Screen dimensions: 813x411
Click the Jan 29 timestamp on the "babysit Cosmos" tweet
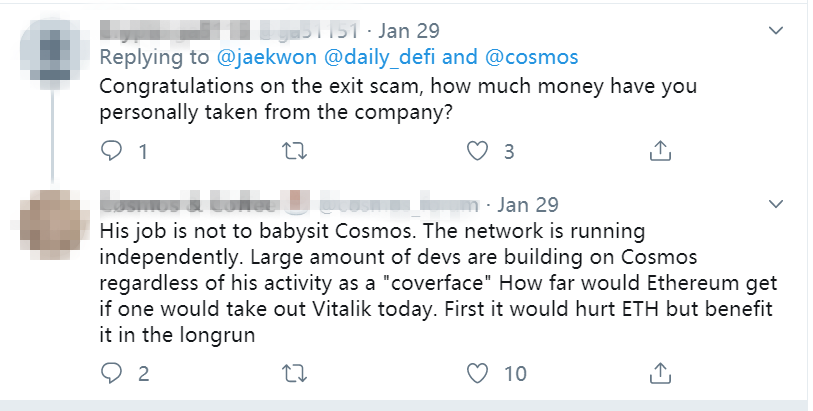[x=527, y=204]
